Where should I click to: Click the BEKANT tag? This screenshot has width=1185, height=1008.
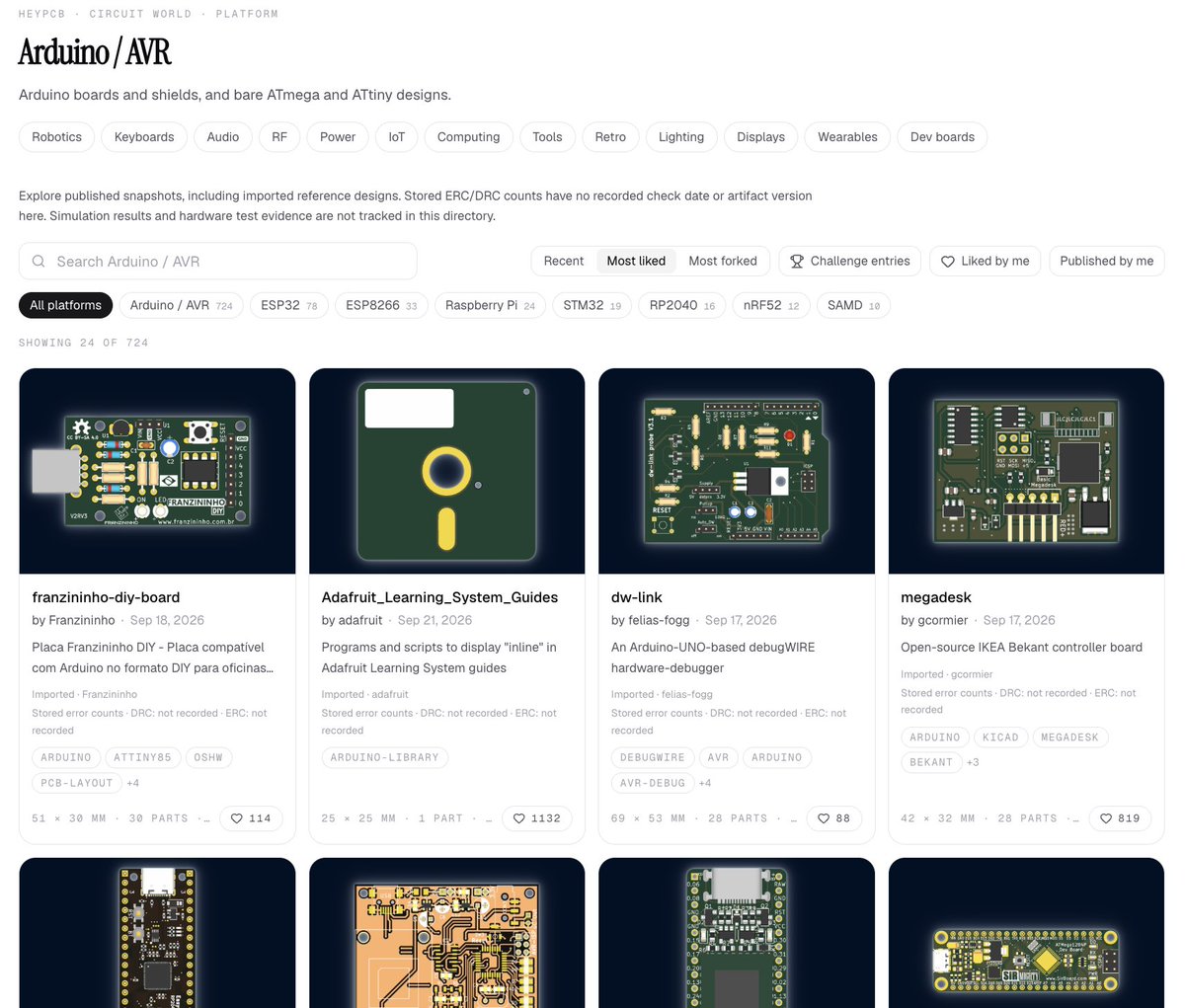coord(931,763)
